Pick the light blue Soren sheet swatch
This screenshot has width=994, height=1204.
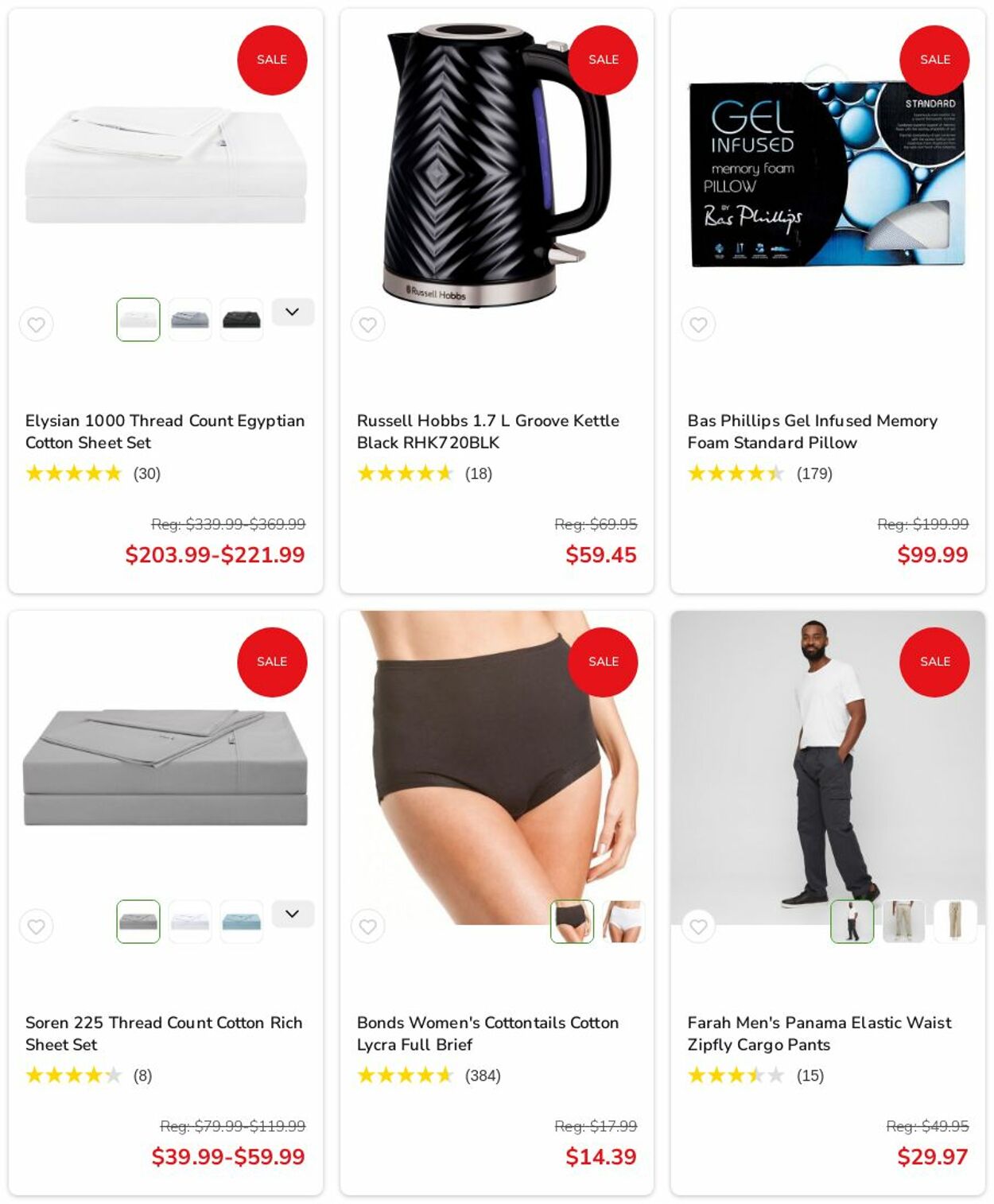242,922
